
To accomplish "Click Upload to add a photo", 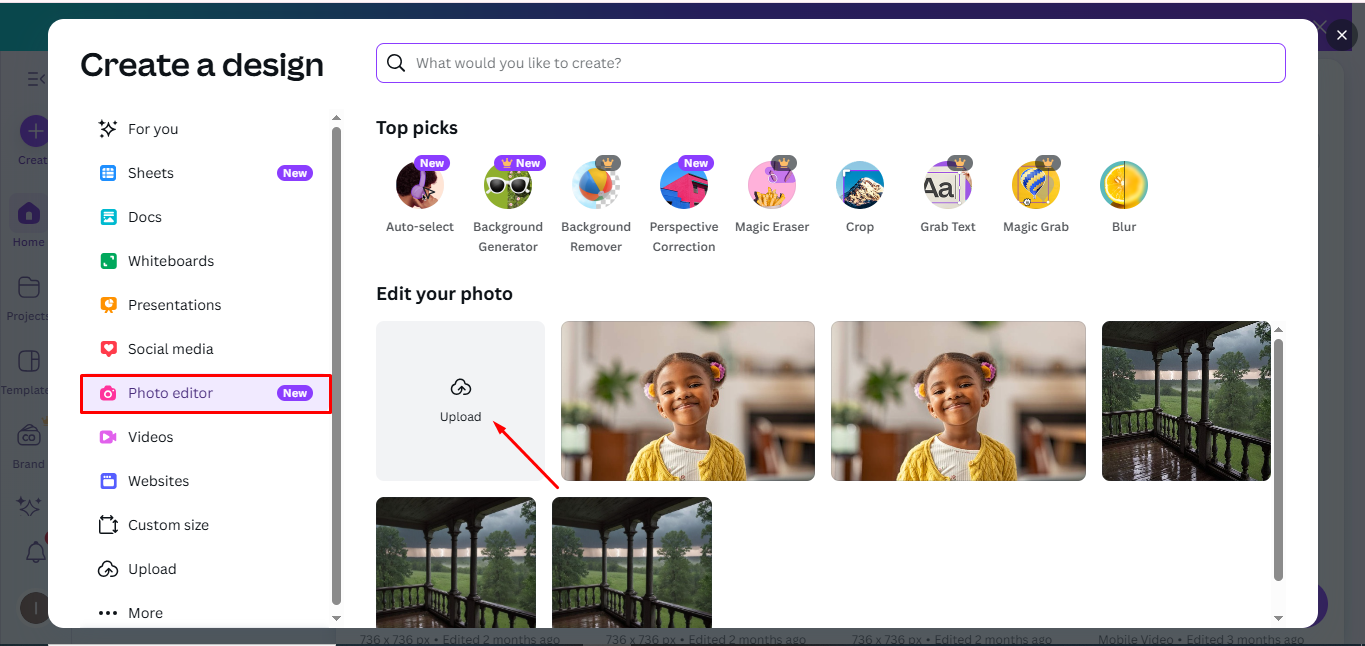I will (x=460, y=400).
